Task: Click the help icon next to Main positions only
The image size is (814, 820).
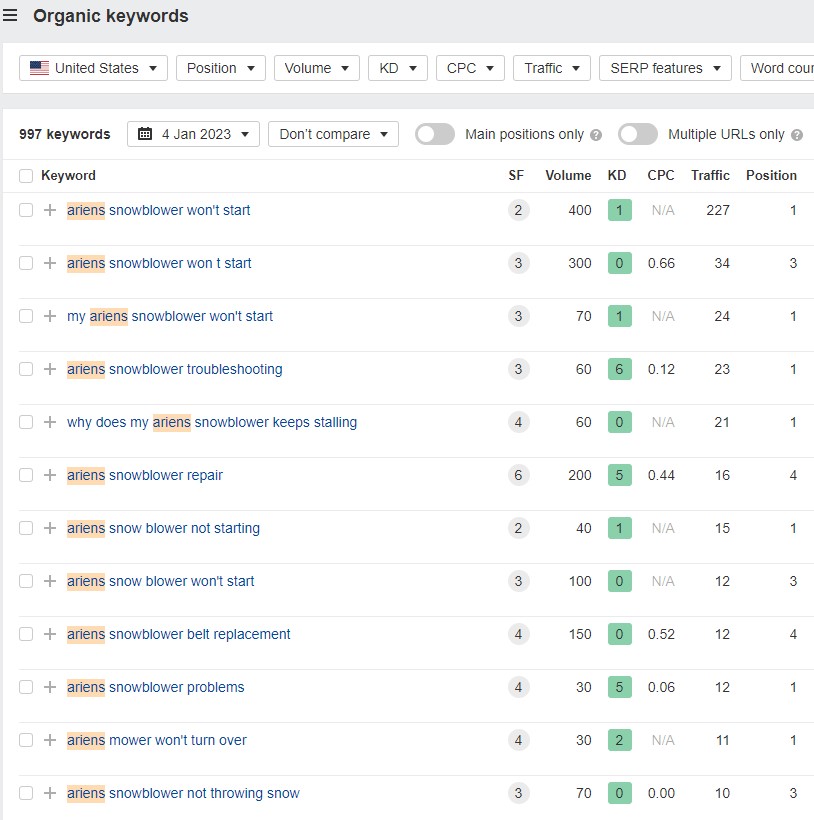Action: pos(595,135)
